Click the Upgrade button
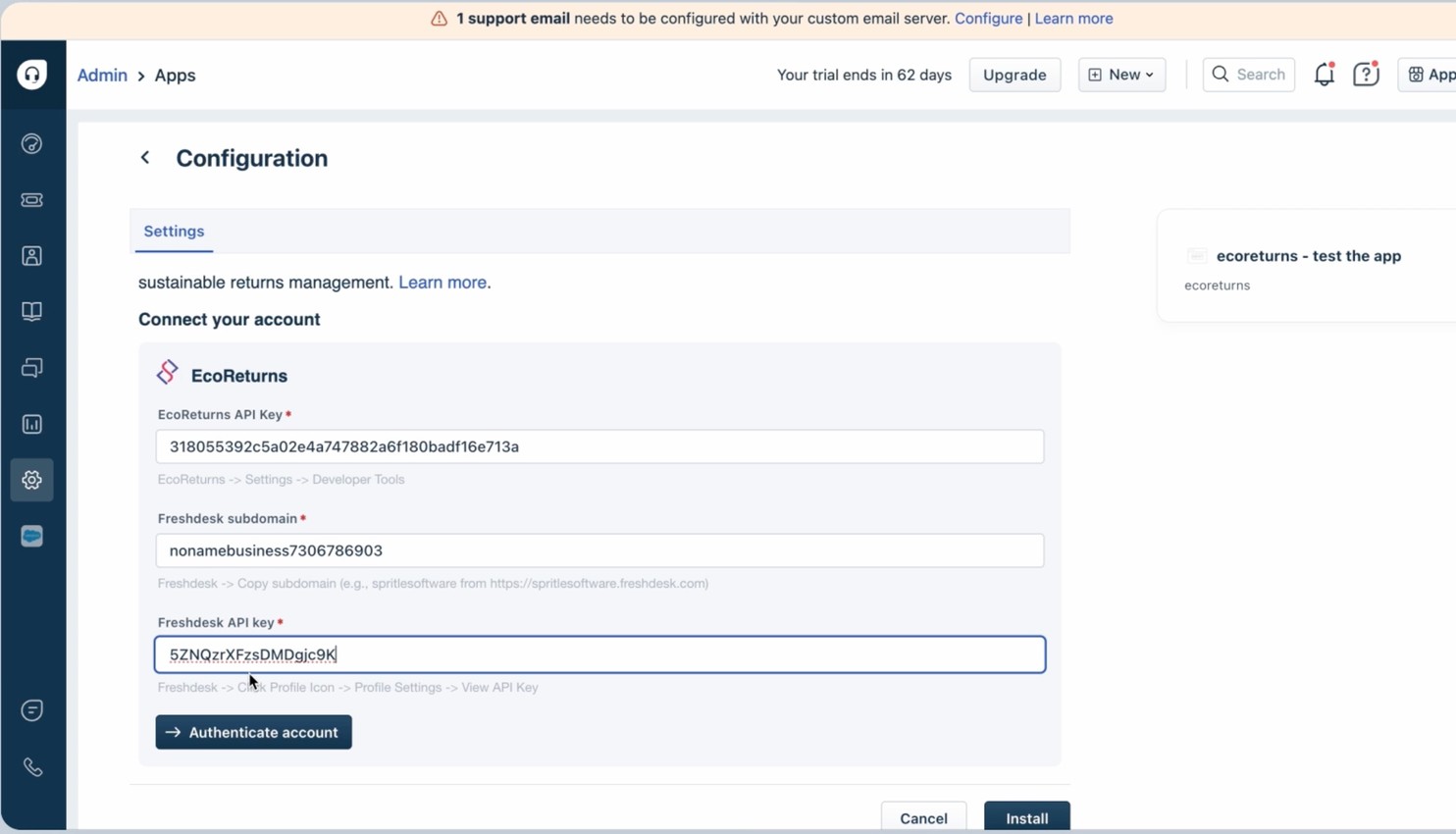 click(x=1014, y=75)
